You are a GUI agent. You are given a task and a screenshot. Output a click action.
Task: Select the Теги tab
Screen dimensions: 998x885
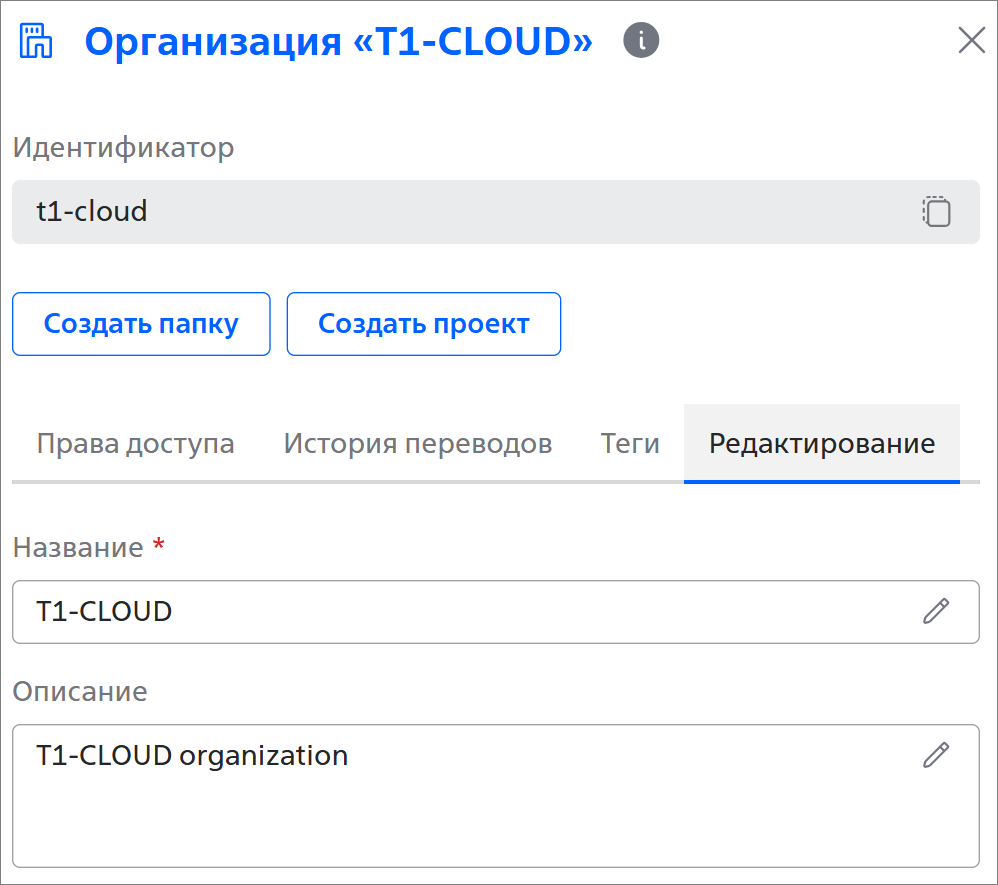[630, 443]
